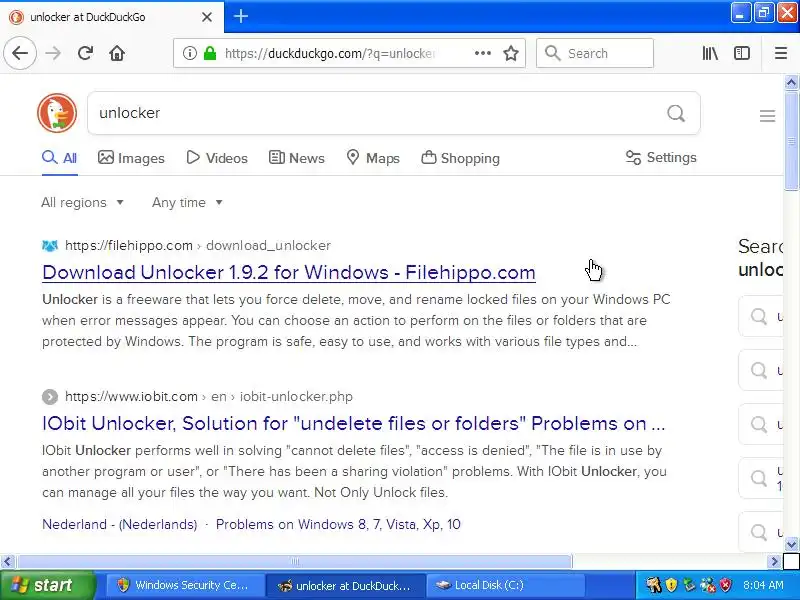Go back to the previous page
Screen dimensions: 800x600
coord(20,53)
